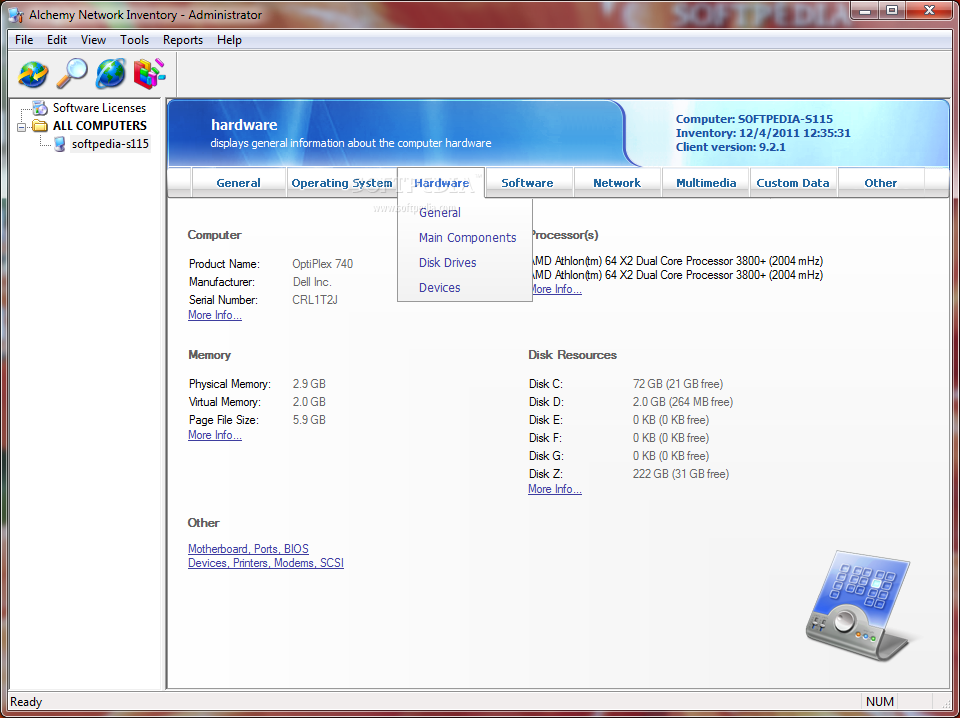Open the View menu
Viewport: 960px width, 718px height.
click(x=93, y=40)
